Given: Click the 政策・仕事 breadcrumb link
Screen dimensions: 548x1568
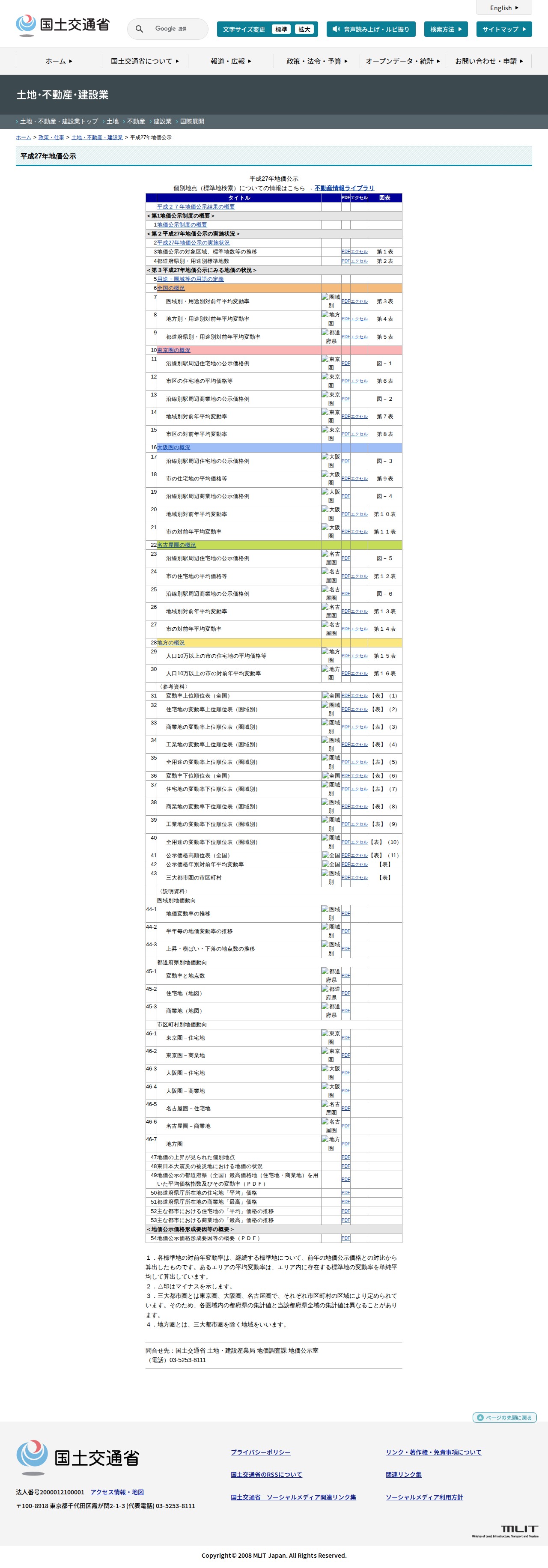Looking at the screenshot, I should (x=51, y=137).
